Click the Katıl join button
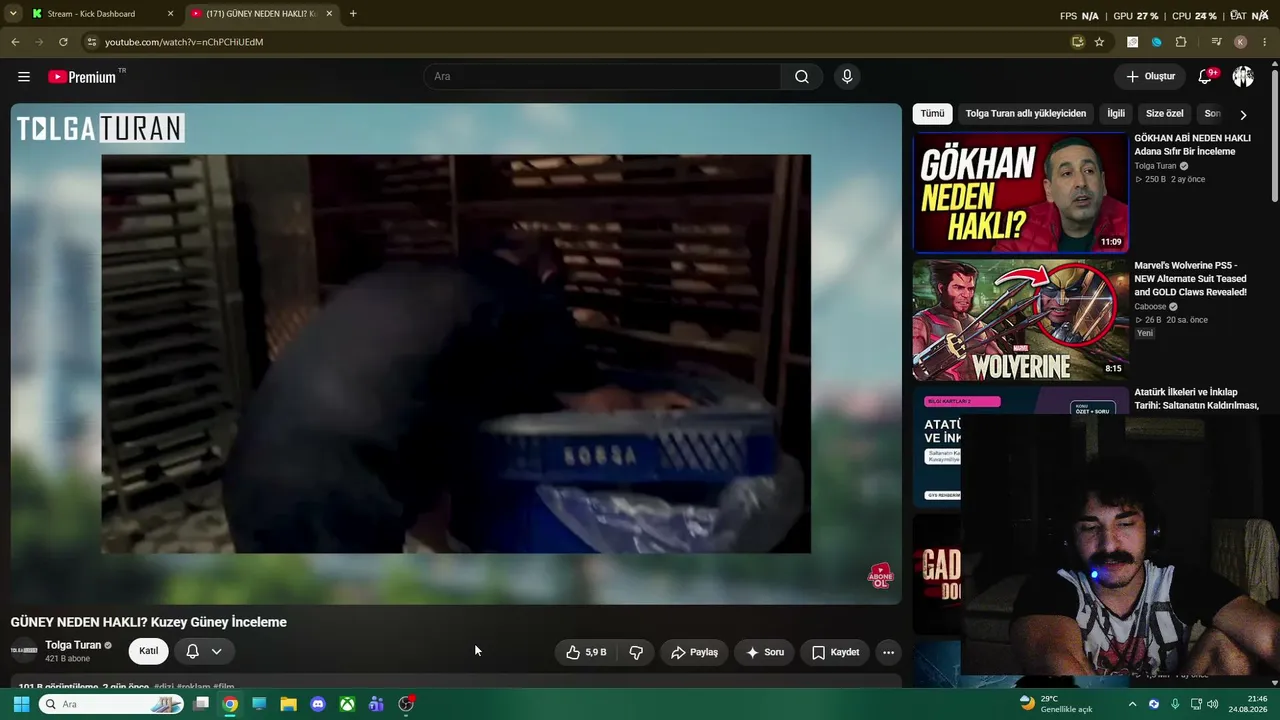 pyautogui.click(x=148, y=651)
